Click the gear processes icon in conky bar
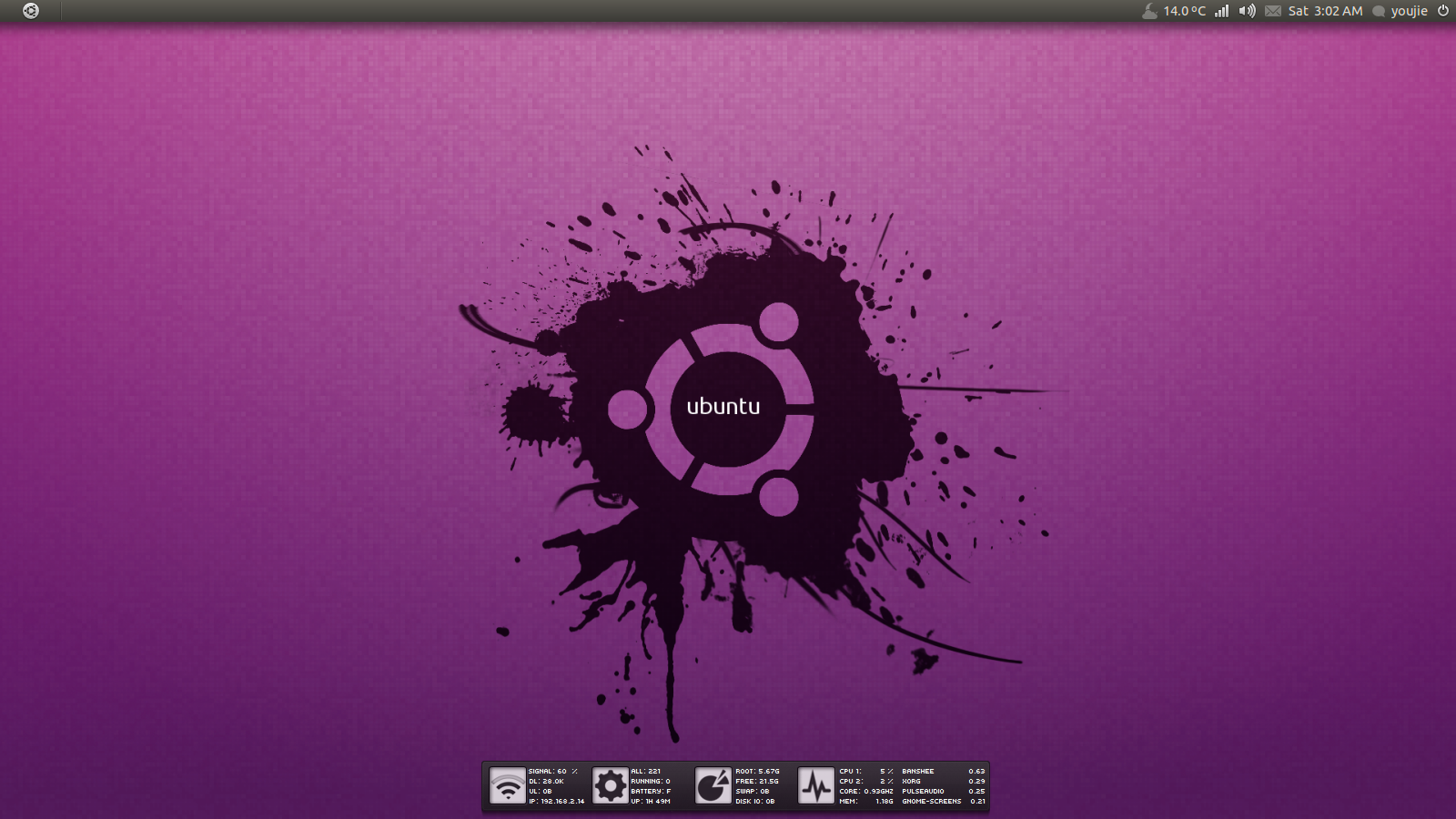1456x819 pixels. click(x=610, y=785)
